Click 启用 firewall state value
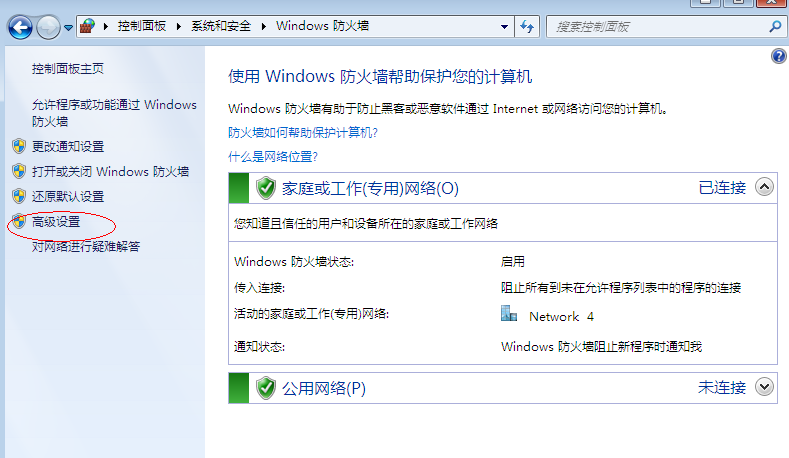Screen dimensions: 789x458 (x=513, y=262)
